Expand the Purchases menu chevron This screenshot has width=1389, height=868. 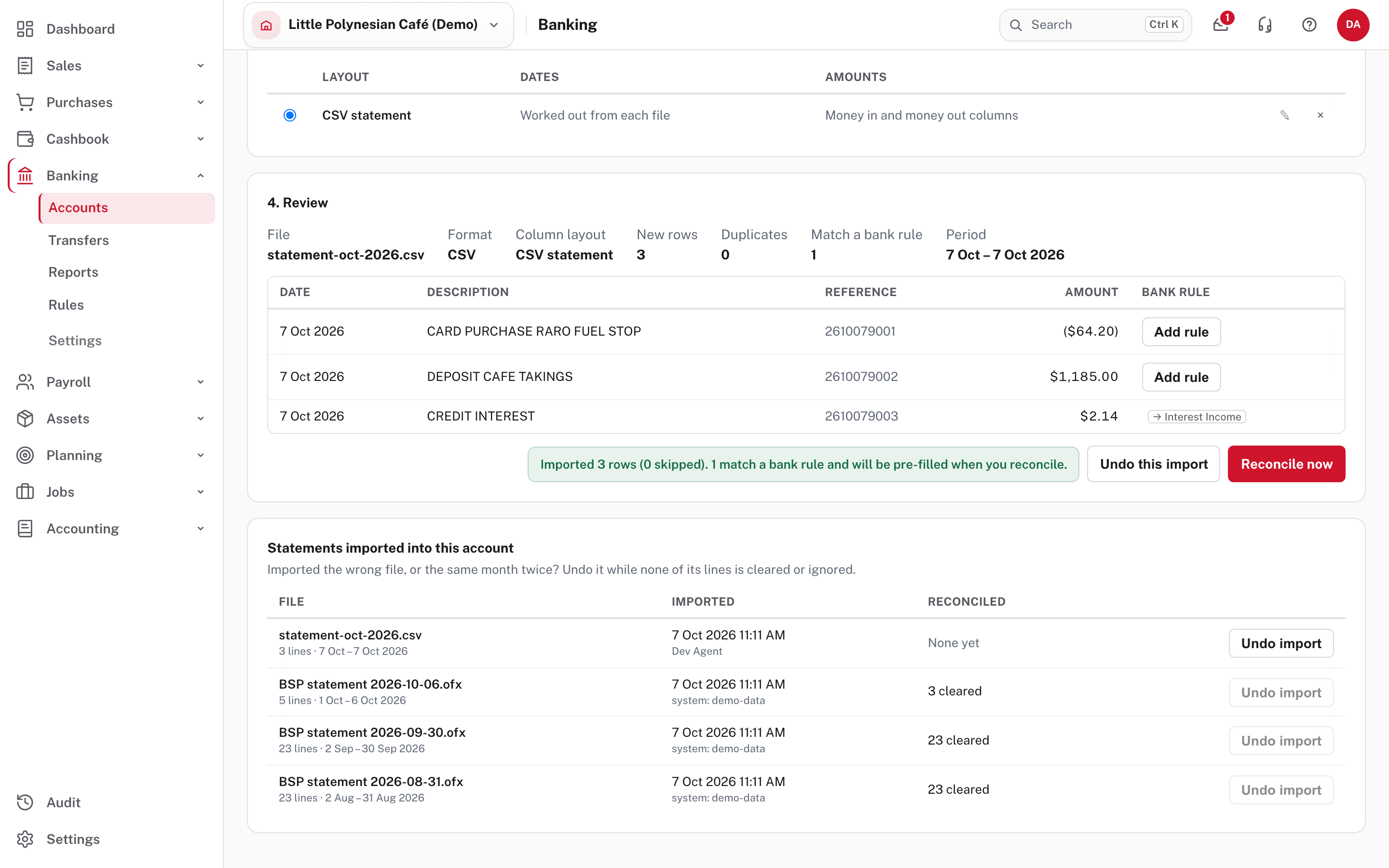coord(201,102)
